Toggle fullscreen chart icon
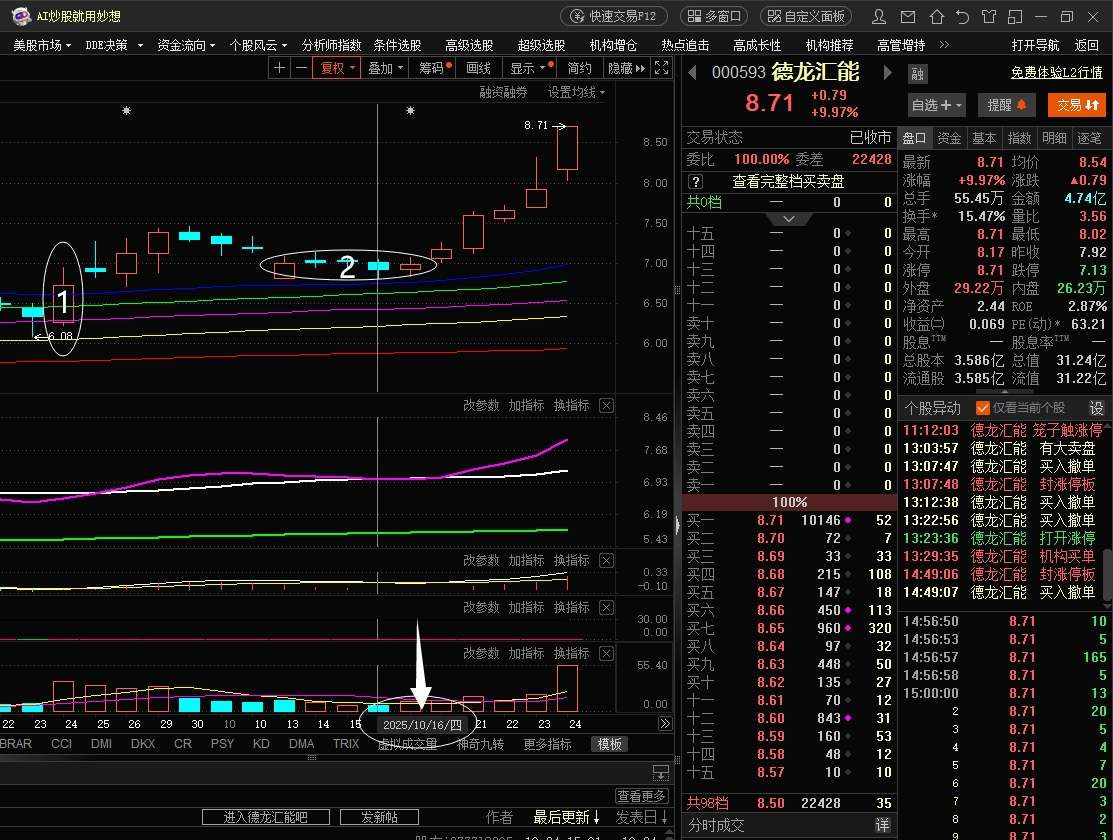This screenshot has width=1113, height=840. click(662, 68)
